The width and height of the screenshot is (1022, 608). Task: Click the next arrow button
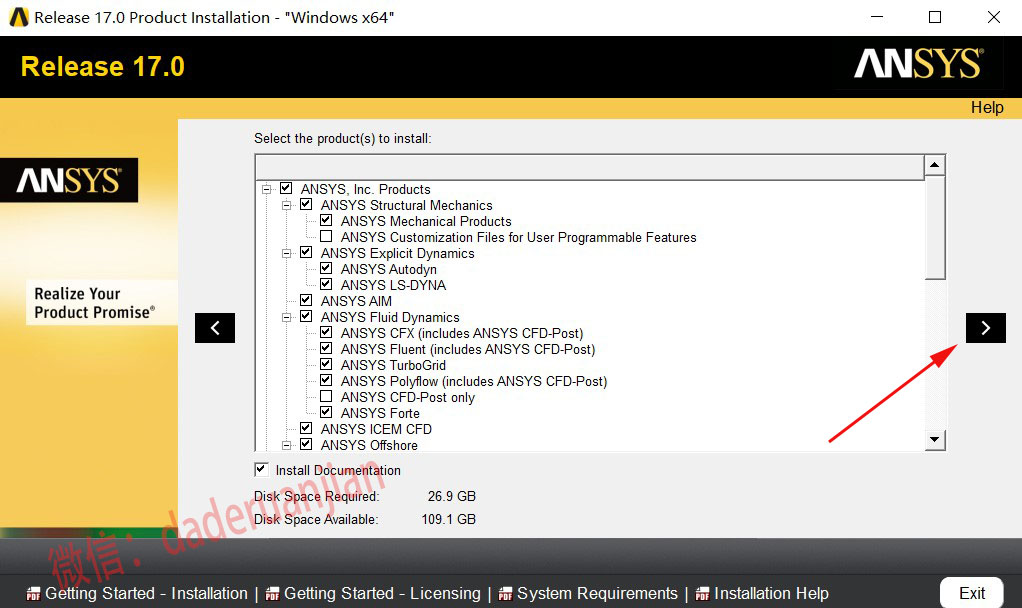click(x=985, y=328)
